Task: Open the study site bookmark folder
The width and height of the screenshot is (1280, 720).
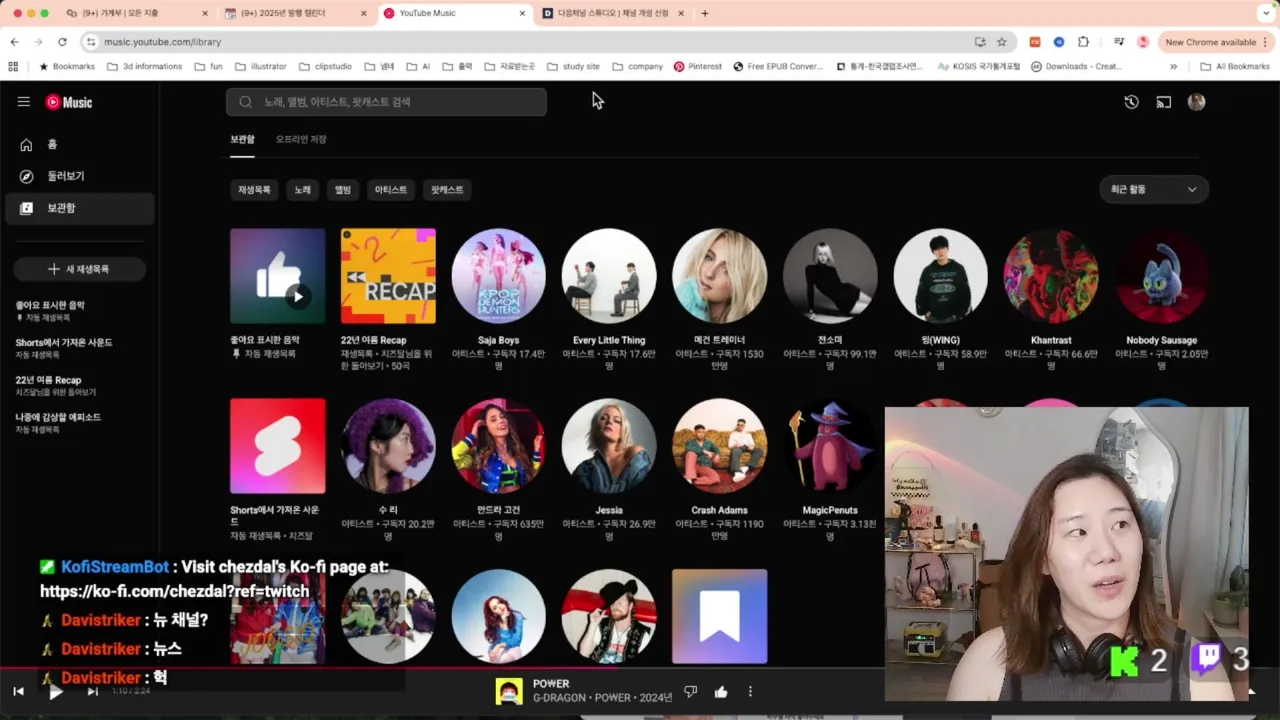Action: 574,66
